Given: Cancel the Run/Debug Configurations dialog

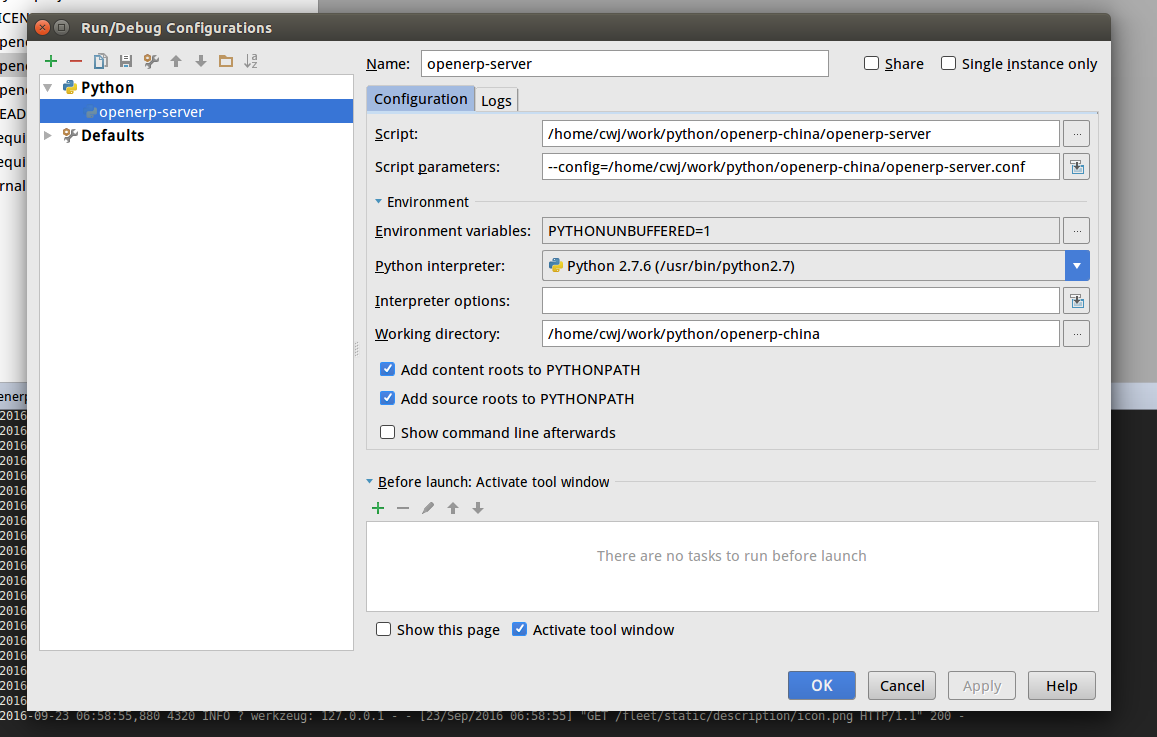Looking at the screenshot, I should (x=902, y=685).
